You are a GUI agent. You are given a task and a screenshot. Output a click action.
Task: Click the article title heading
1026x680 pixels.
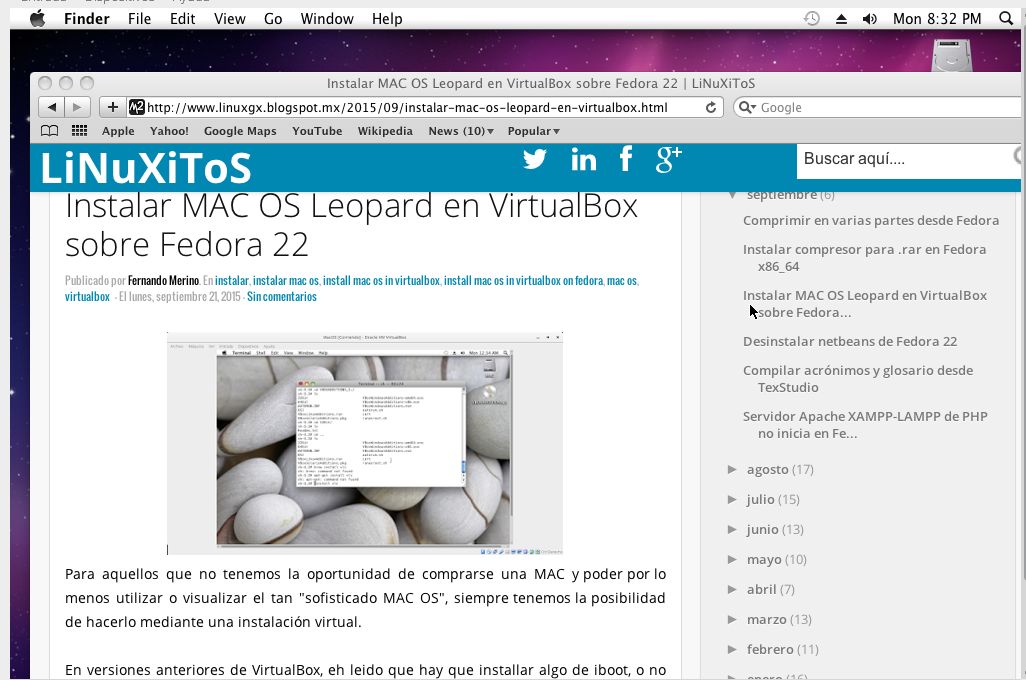click(351, 225)
